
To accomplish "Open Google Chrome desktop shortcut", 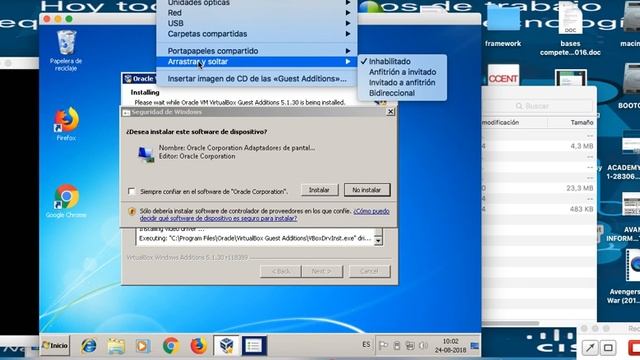I will click(66, 201).
